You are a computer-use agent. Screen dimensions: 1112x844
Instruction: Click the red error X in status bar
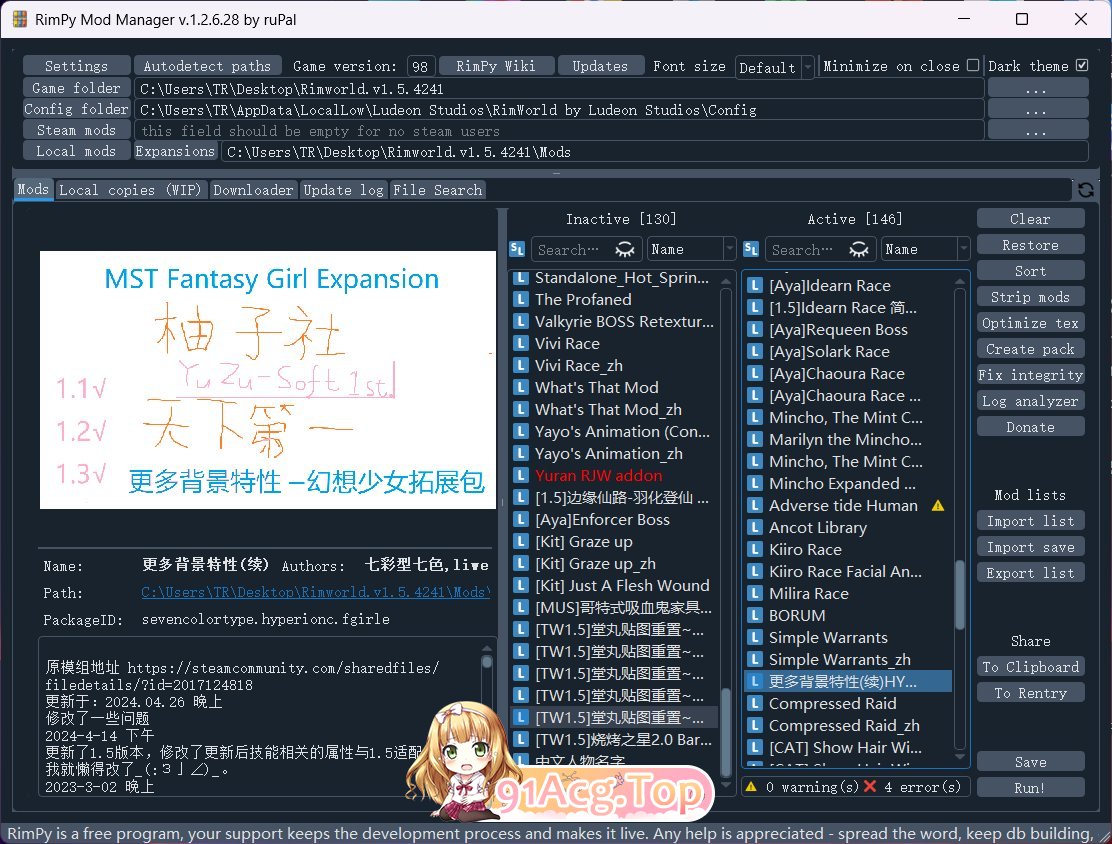[870, 787]
